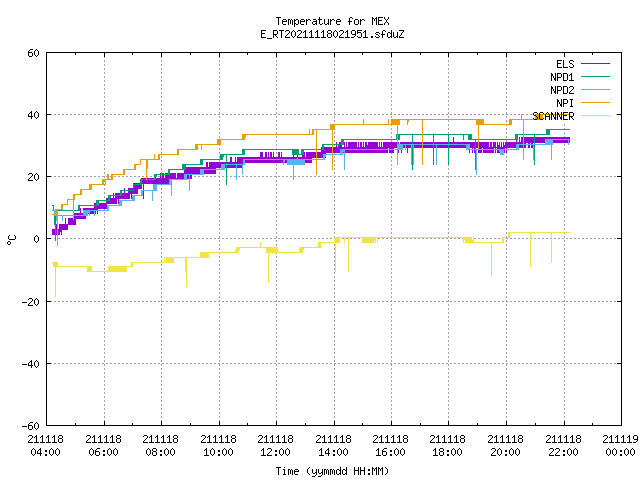
Task: Click the filename subtitle E_RT20211118021951.sfduZ
Action: tap(332, 34)
